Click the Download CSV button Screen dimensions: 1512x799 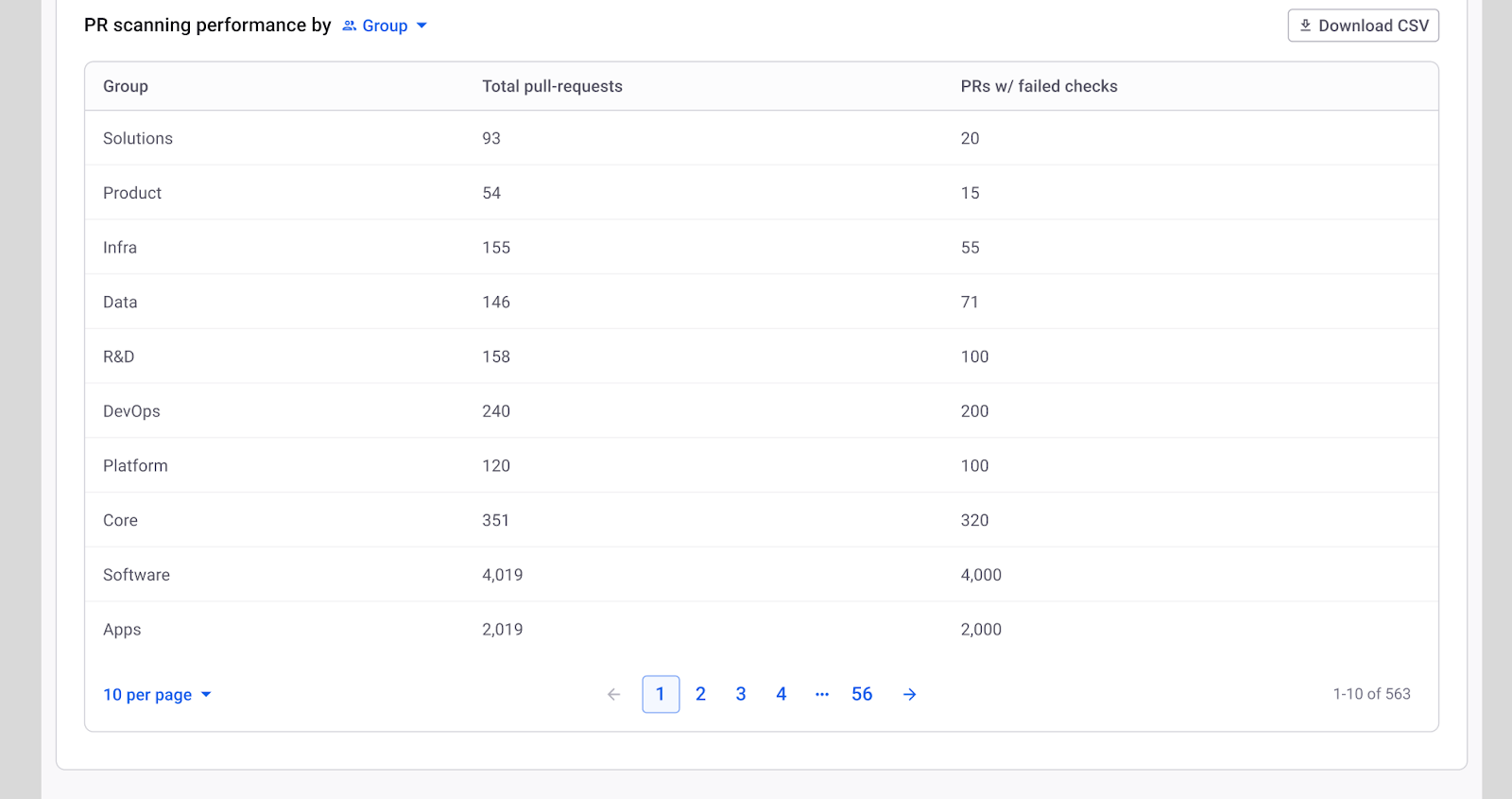tap(1363, 26)
